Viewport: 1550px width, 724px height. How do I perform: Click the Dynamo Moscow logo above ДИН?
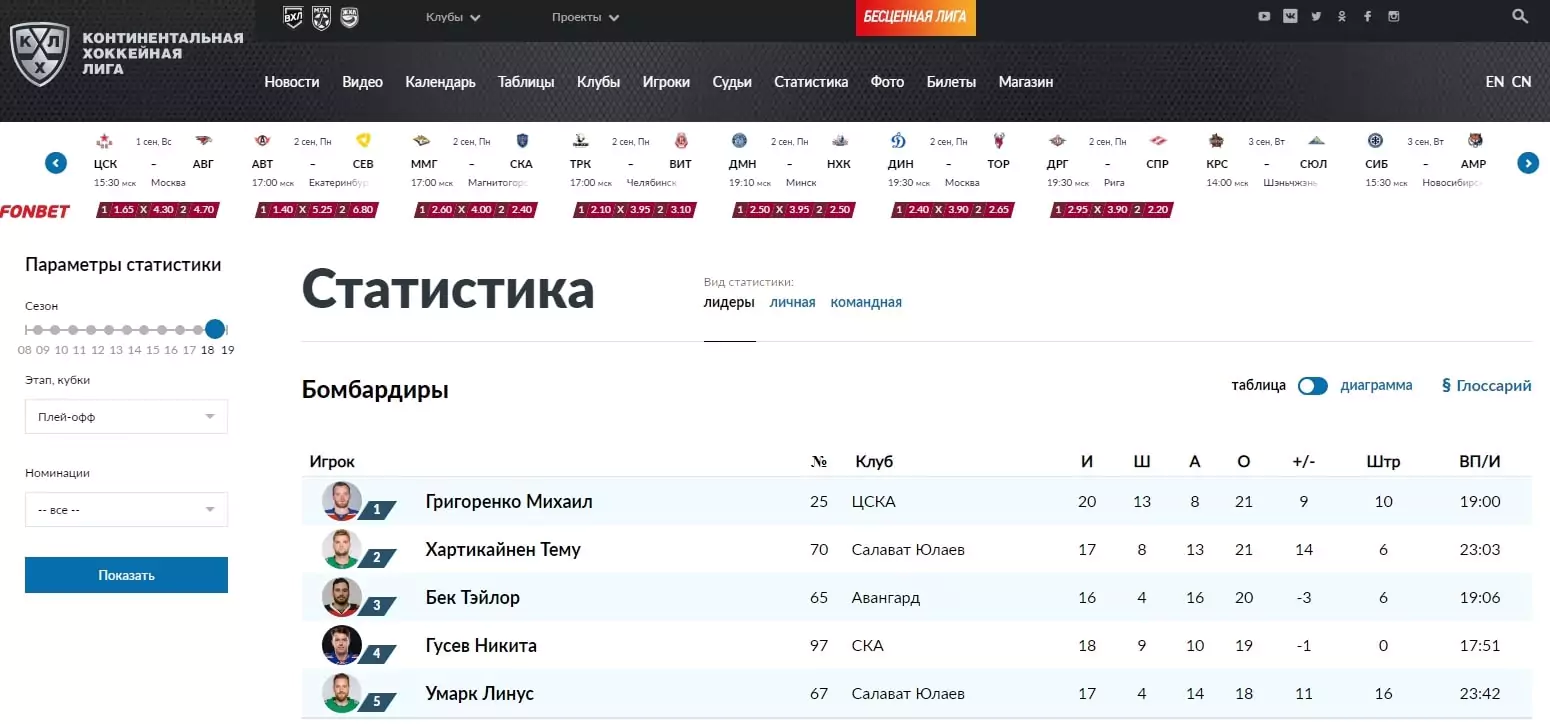pos(898,141)
